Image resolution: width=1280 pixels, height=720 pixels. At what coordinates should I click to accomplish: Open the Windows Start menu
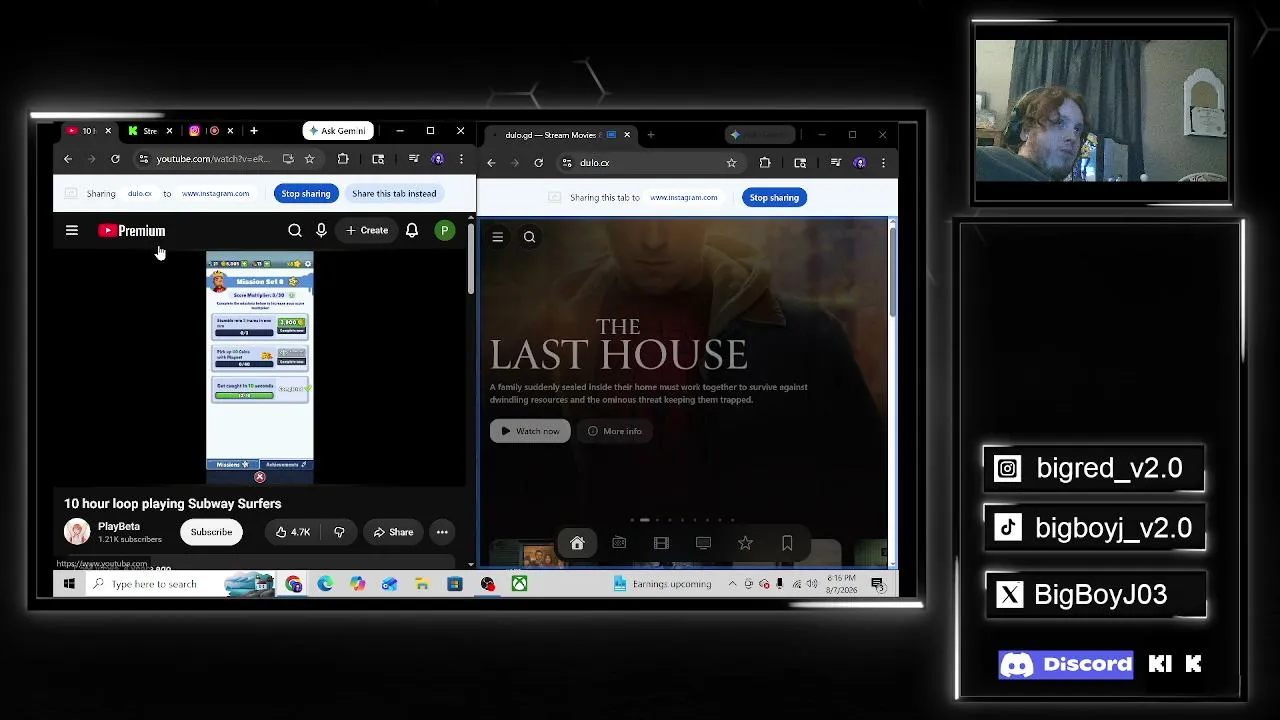click(x=69, y=584)
